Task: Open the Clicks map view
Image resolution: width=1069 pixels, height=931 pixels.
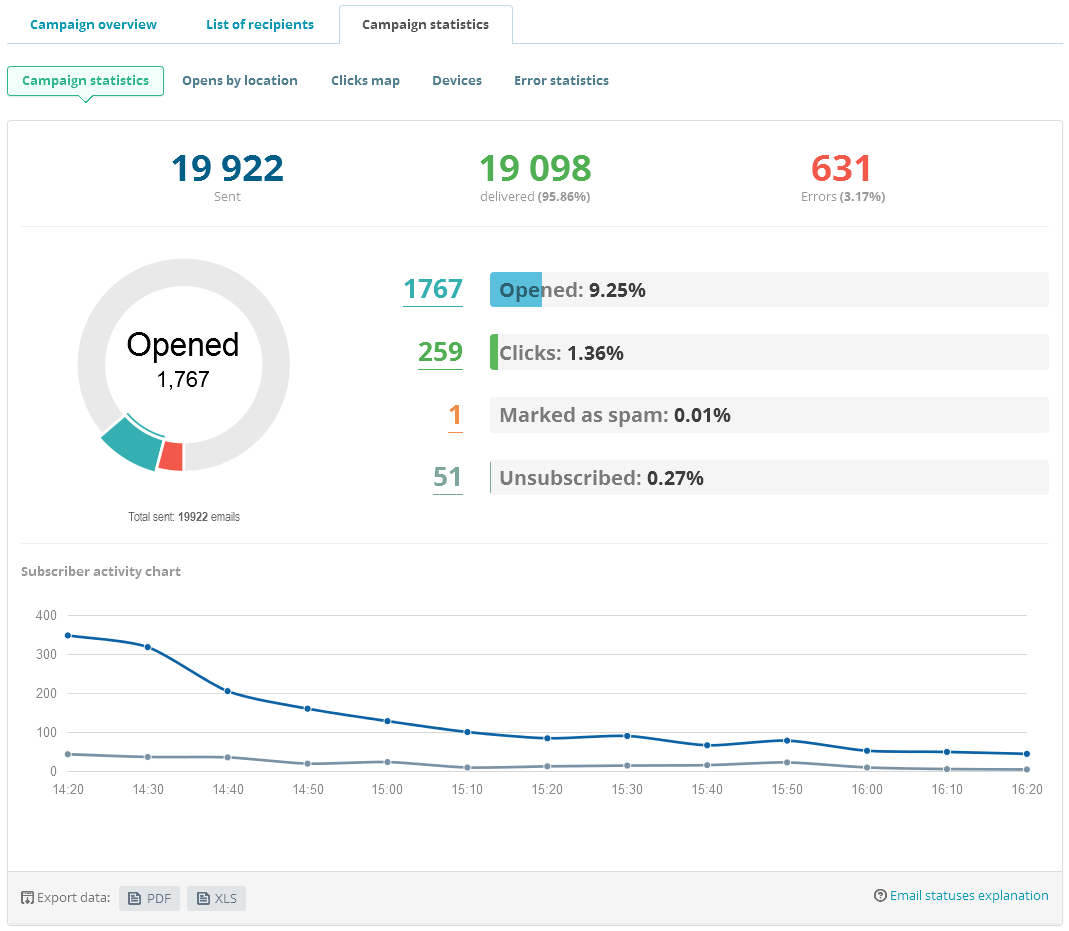Action: [365, 80]
